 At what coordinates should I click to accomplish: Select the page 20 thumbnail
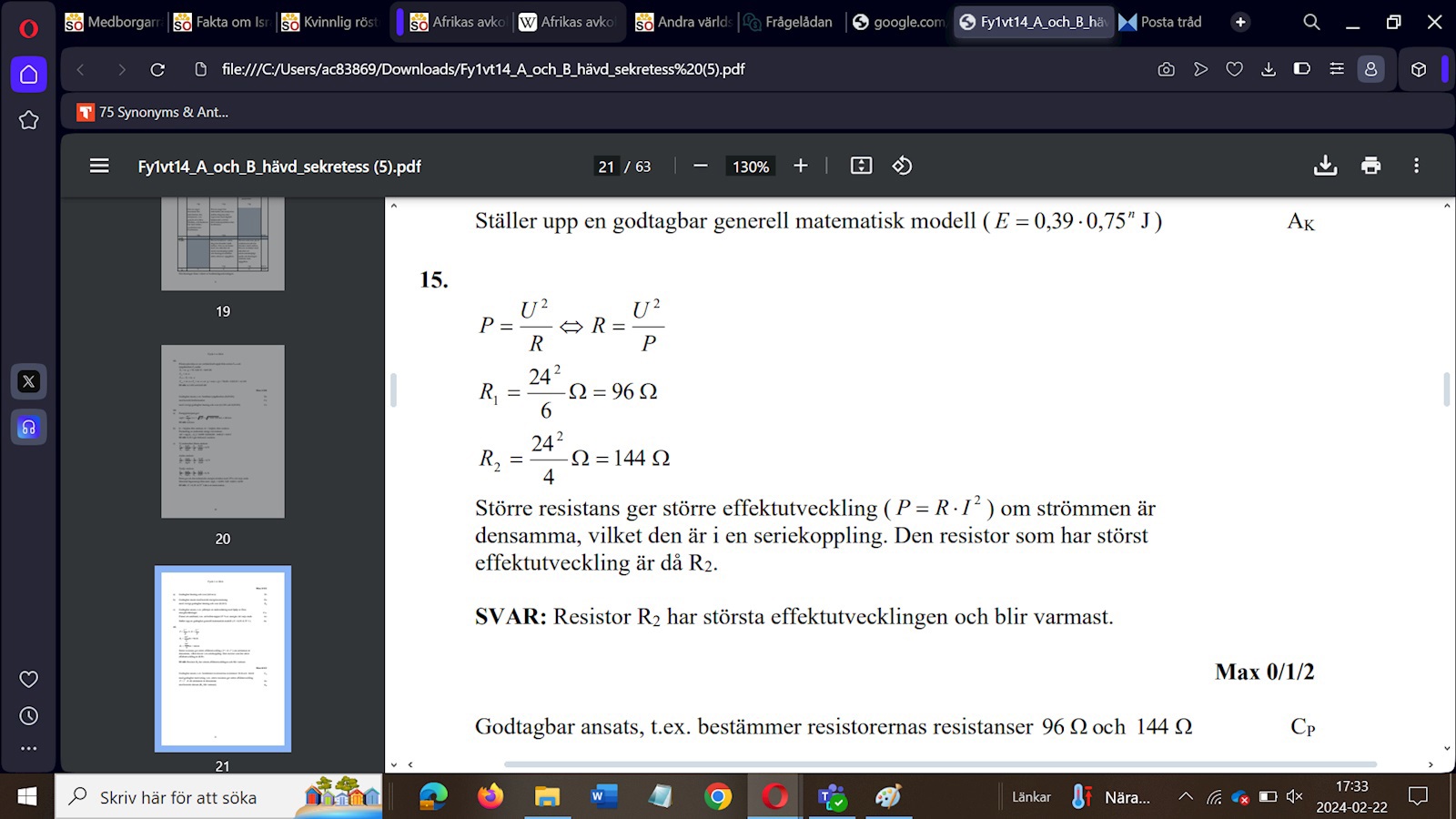point(223,431)
